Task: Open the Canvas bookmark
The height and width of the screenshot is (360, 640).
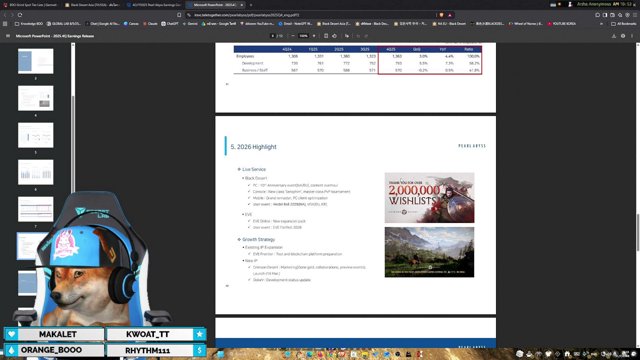Action: (x=131, y=24)
